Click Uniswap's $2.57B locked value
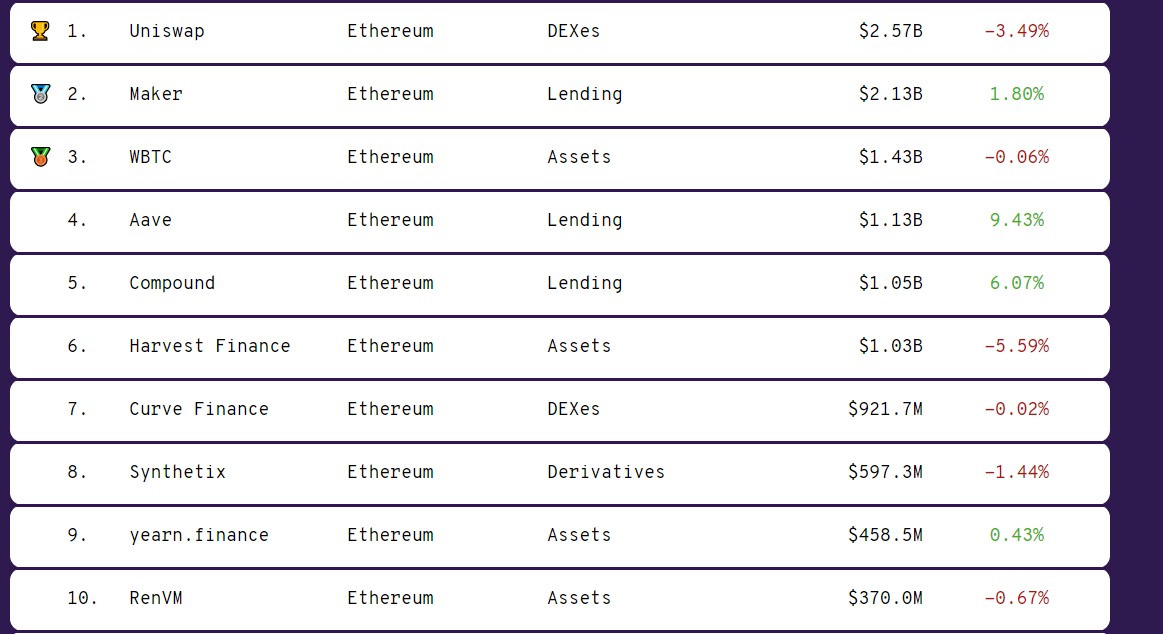 pyautogui.click(x=891, y=30)
